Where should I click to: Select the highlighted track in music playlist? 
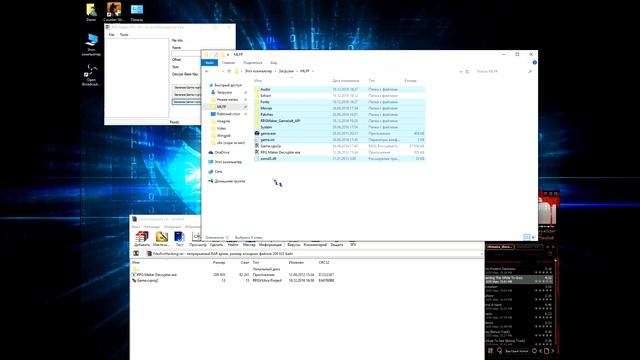tap(519, 280)
